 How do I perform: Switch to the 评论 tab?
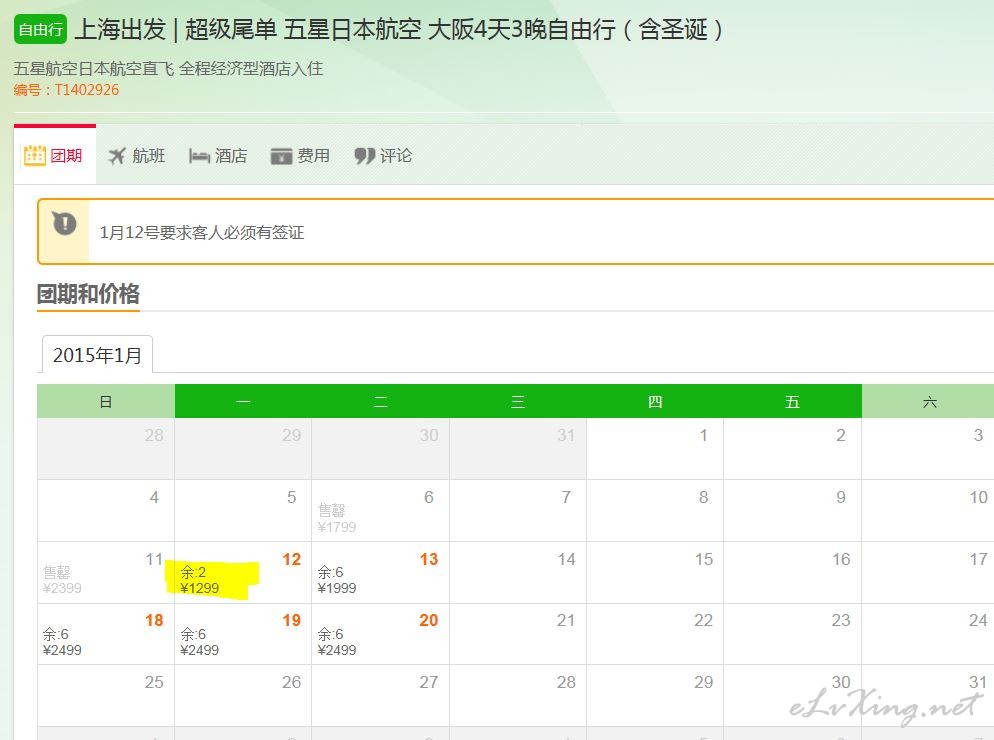coord(383,155)
